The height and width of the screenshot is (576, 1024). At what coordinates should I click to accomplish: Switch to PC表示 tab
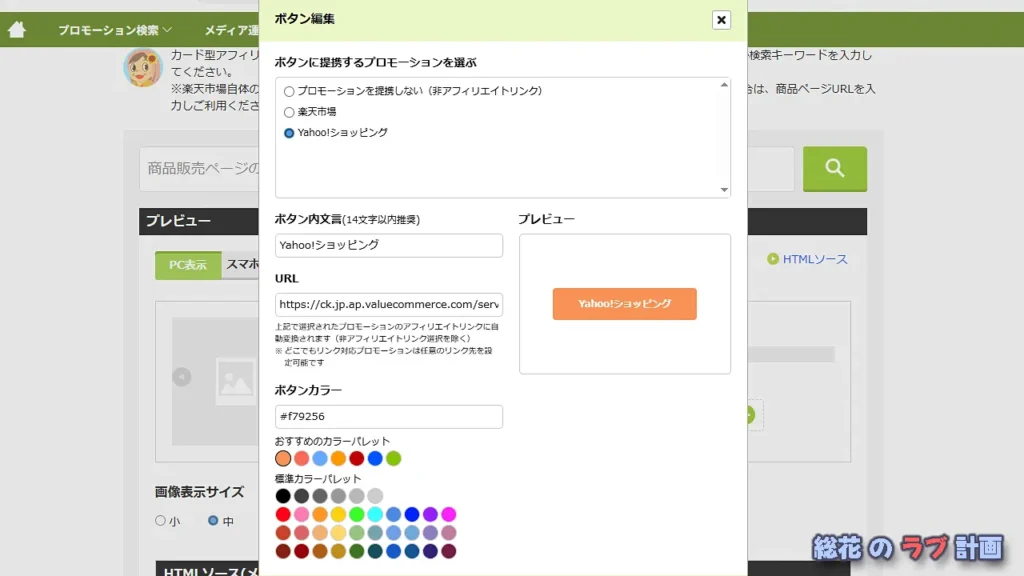188,265
